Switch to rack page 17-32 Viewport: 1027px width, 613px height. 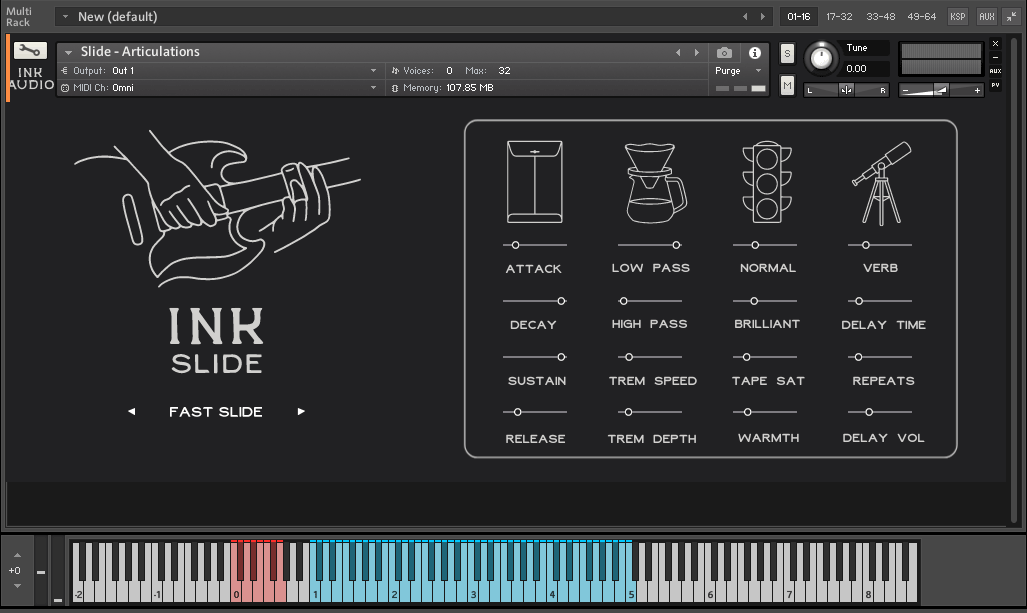click(840, 17)
